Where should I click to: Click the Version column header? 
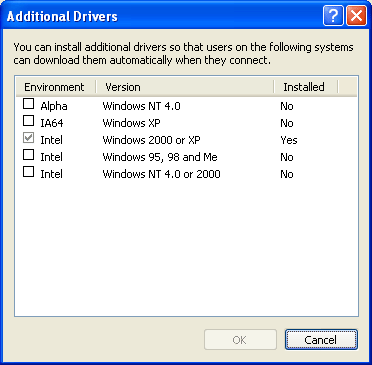185,87
